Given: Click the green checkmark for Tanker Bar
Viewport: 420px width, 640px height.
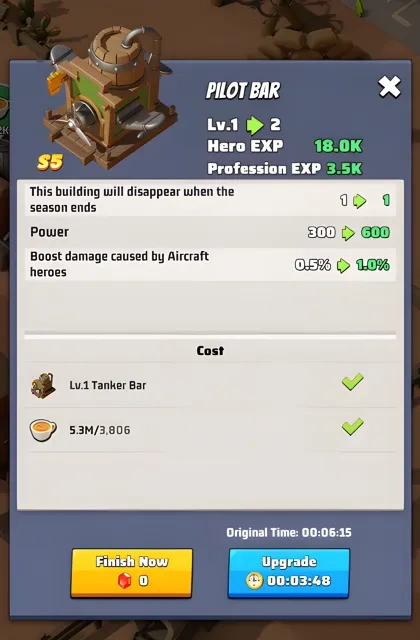Looking at the screenshot, I should click(x=353, y=382).
